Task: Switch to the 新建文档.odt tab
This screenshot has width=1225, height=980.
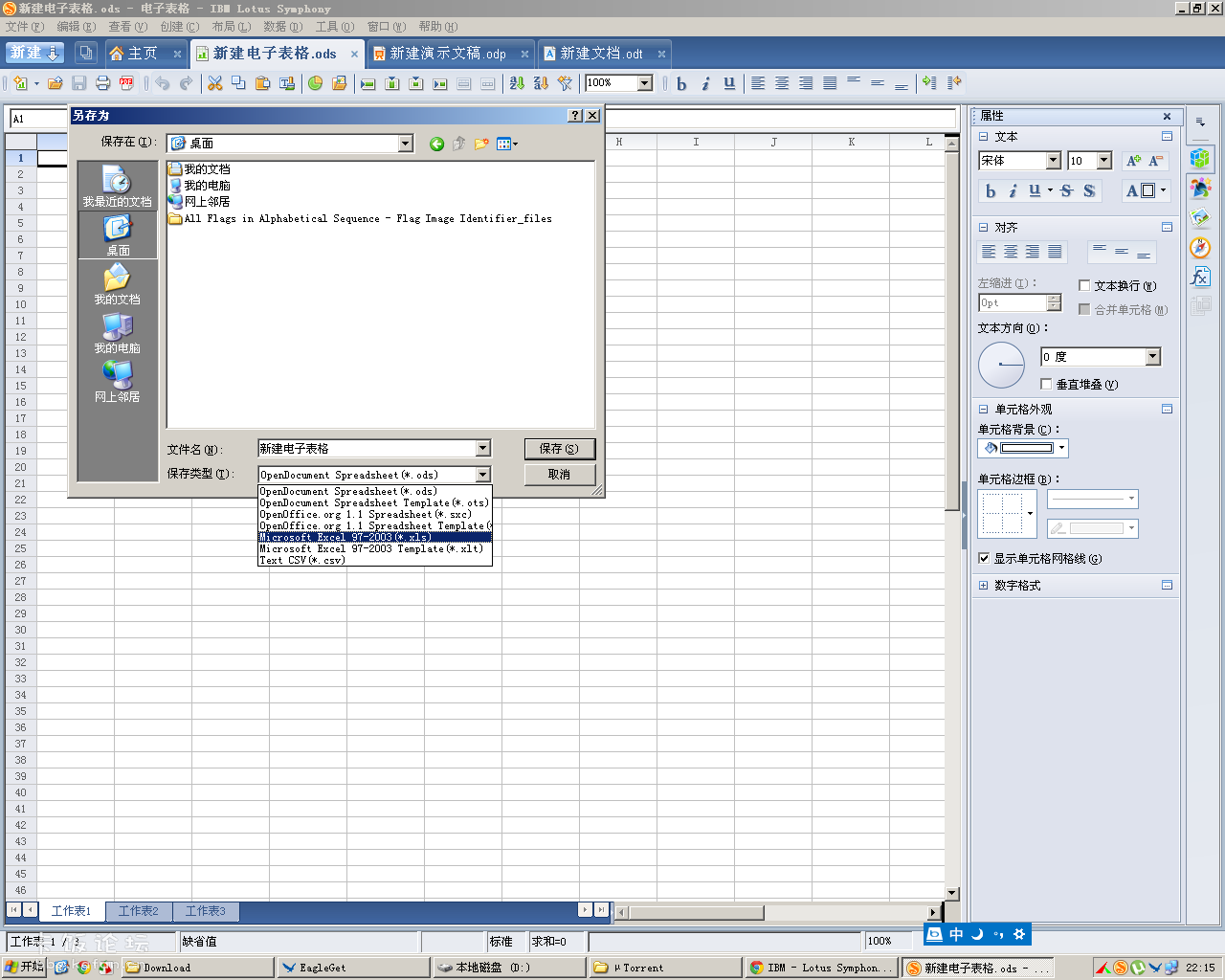Action: pos(605,54)
